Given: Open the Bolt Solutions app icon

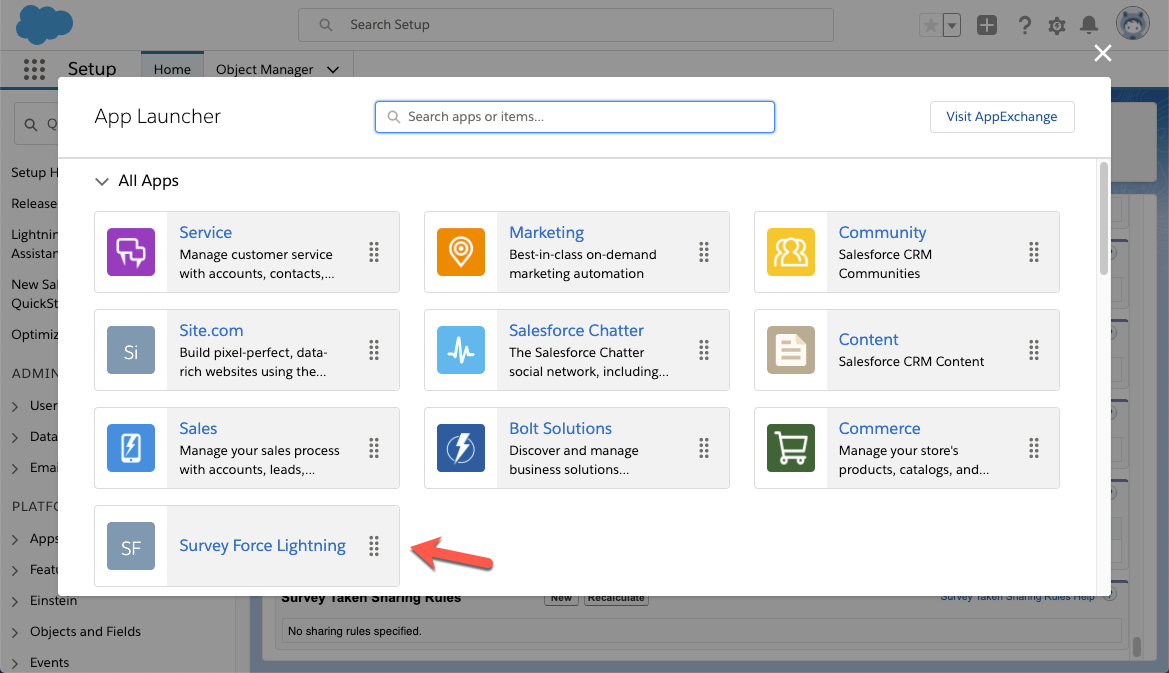Looking at the screenshot, I should click(461, 448).
